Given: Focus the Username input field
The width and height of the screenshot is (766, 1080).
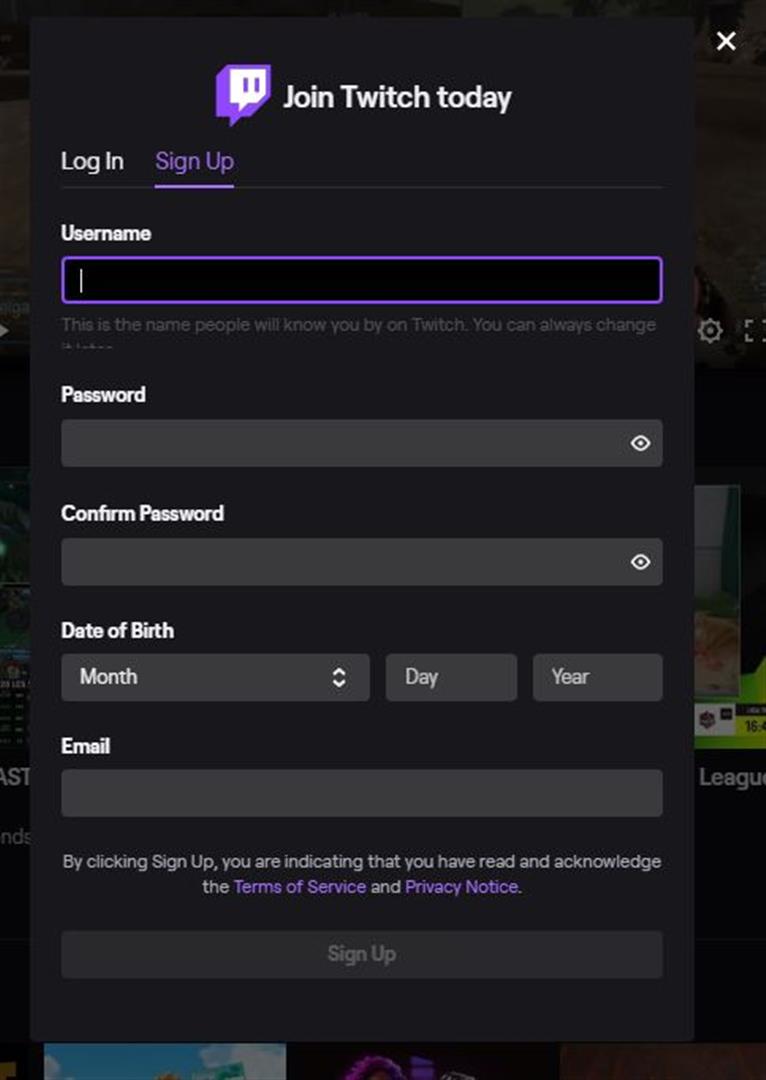Looking at the screenshot, I should 362,280.
